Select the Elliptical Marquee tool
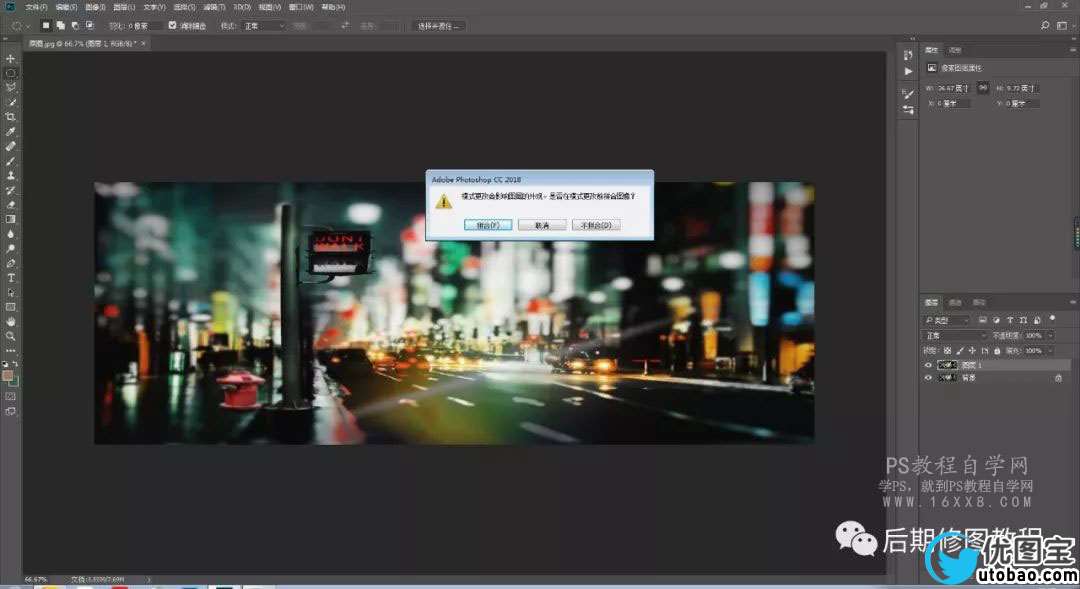1080x589 pixels. (x=10, y=73)
